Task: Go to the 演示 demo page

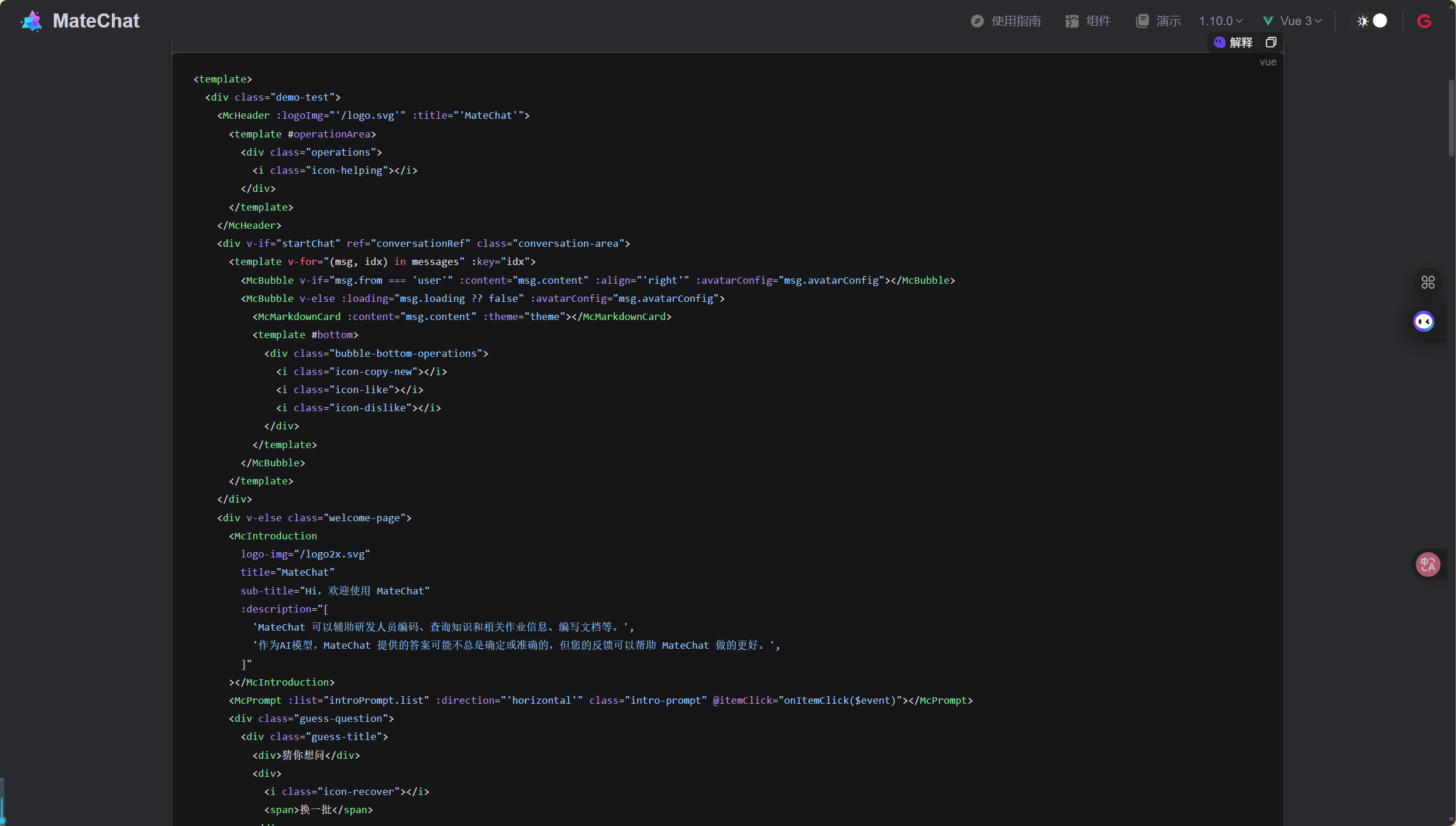Action: [x=1168, y=21]
